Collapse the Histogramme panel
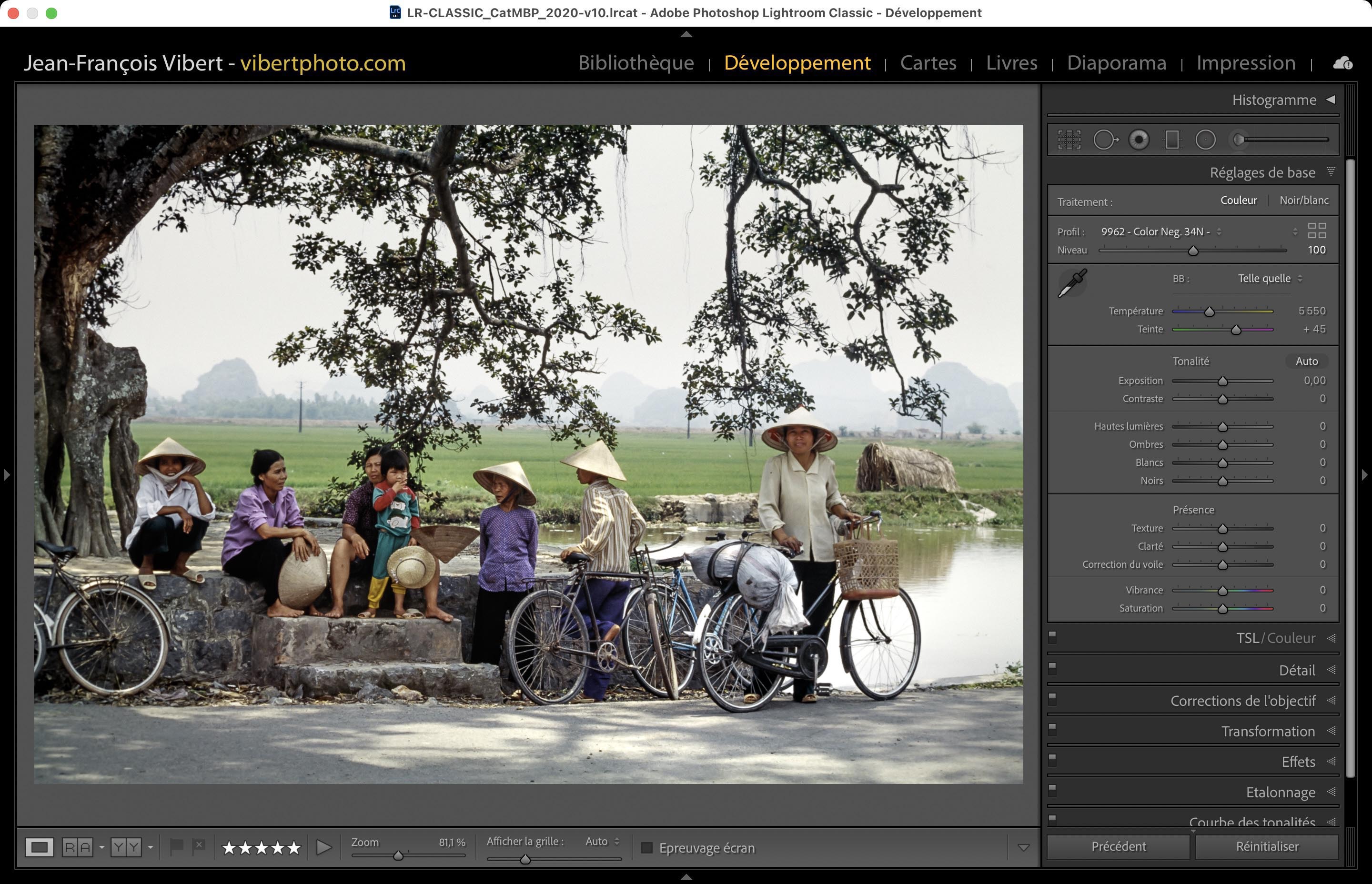The width and height of the screenshot is (1372, 884). [1331, 100]
